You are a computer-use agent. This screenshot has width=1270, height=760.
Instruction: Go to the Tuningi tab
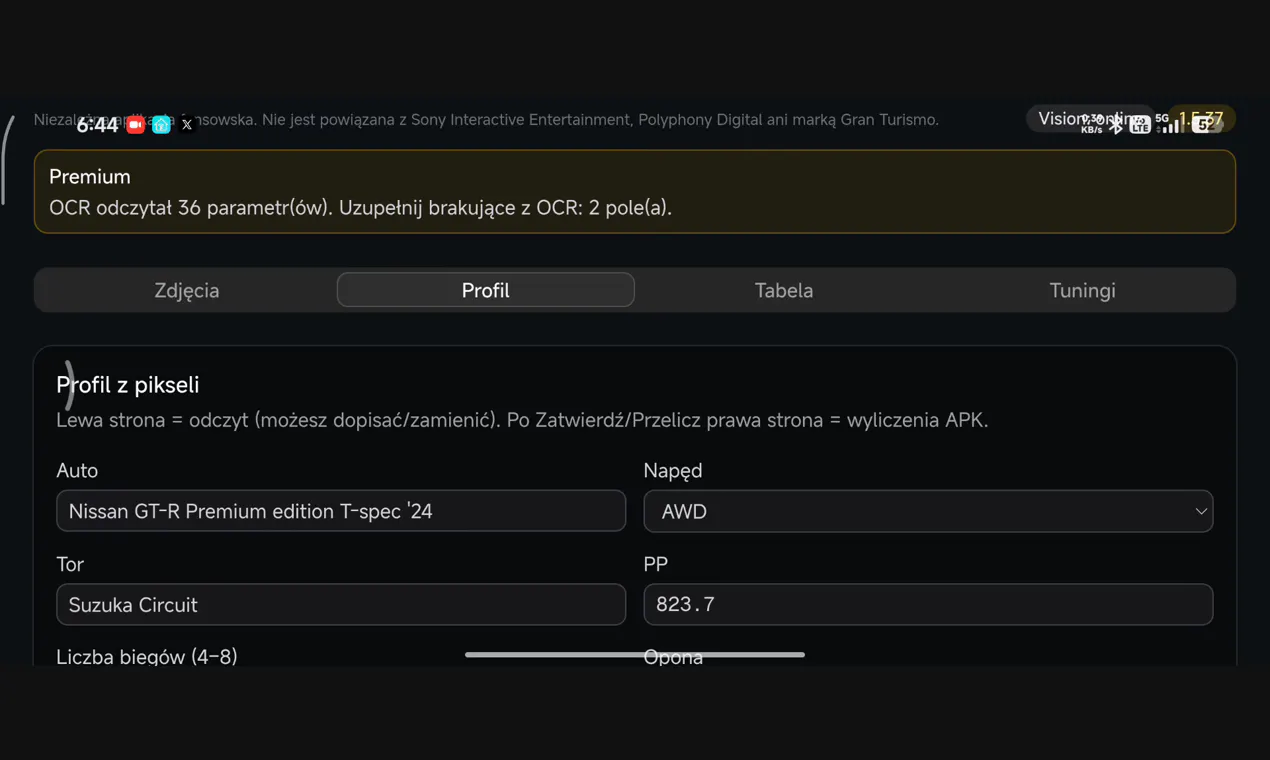[1082, 290]
